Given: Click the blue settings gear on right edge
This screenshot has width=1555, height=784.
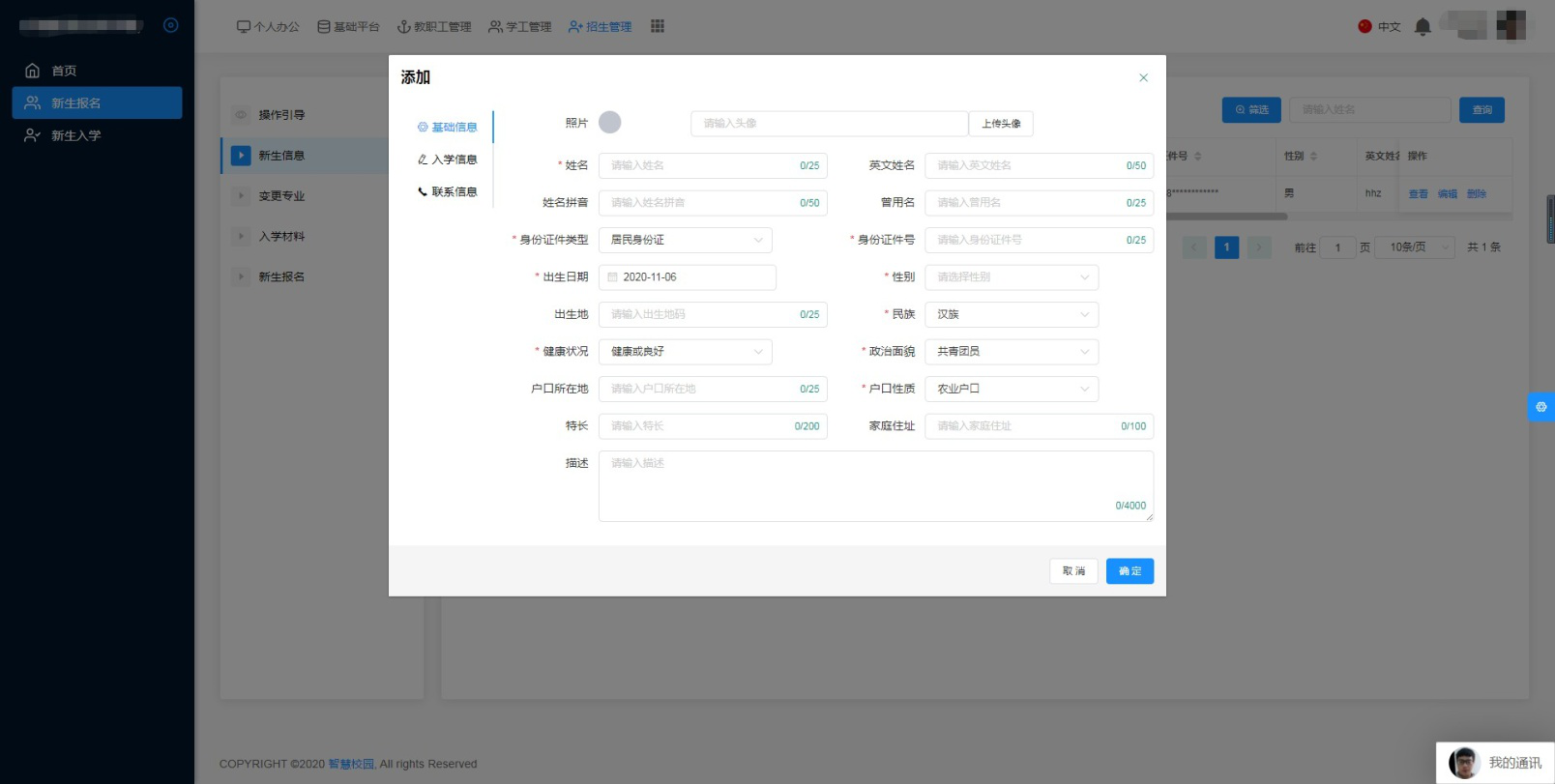Looking at the screenshot, I should click(1540, 407).
